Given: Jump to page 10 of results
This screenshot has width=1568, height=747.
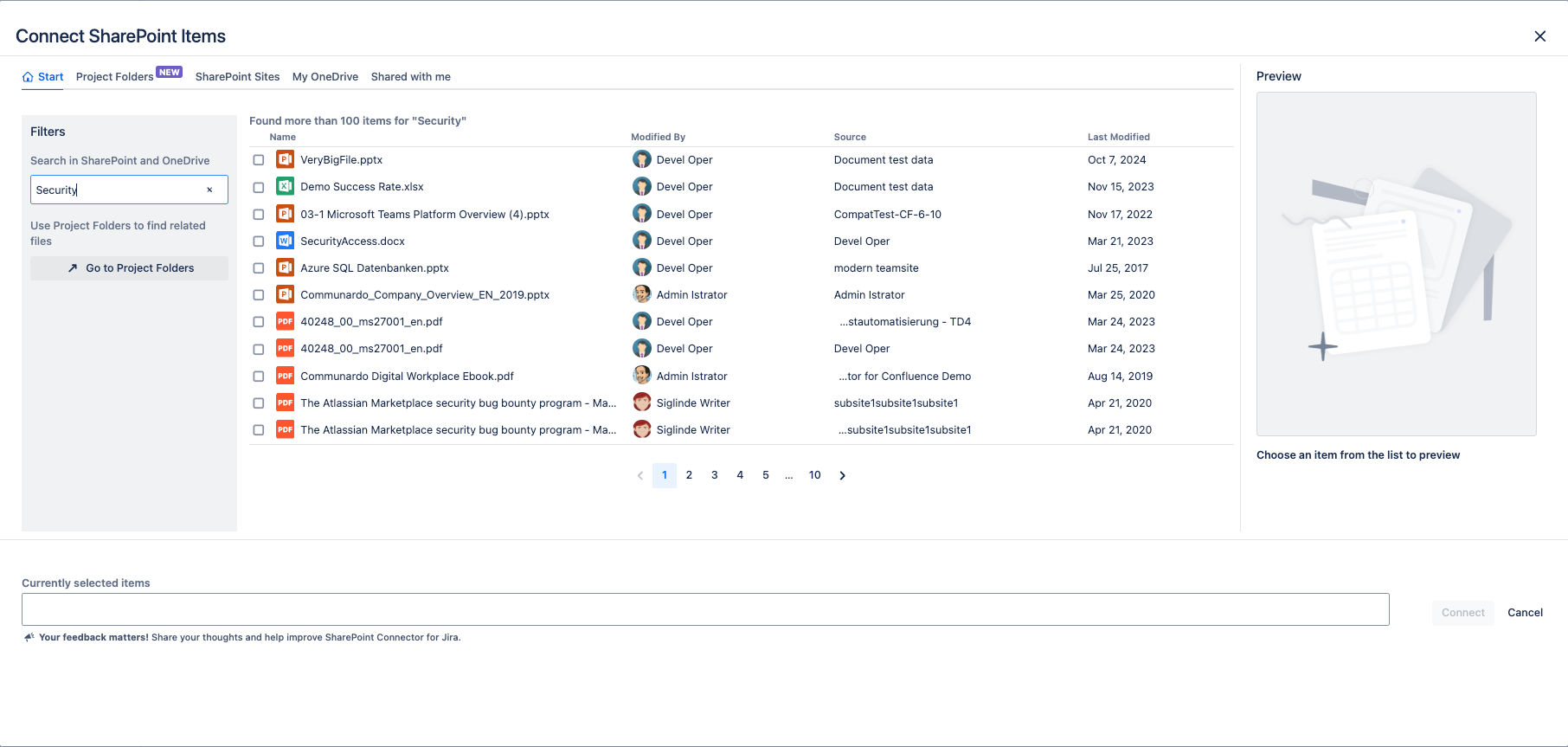Looking at the screenshot, I should click(x=814, y=475).
